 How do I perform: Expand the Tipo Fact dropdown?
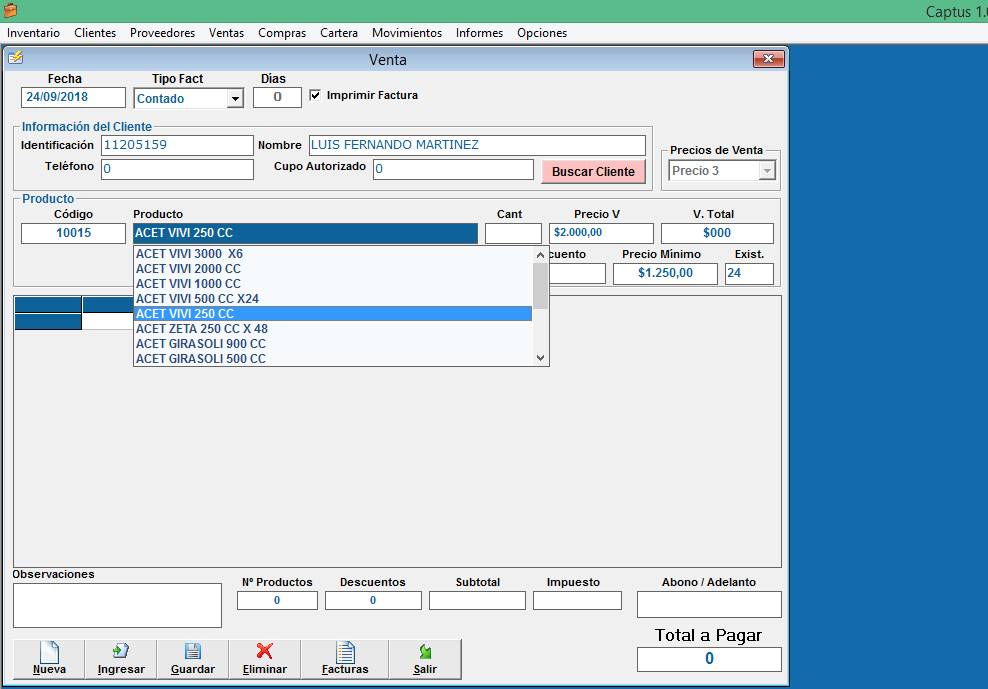click(235, 99)
